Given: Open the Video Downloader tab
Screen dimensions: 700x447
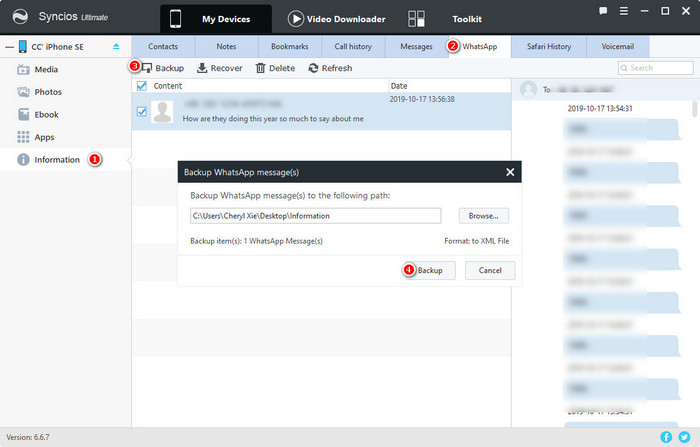Looking at the screenshot, I should [337, 19].
